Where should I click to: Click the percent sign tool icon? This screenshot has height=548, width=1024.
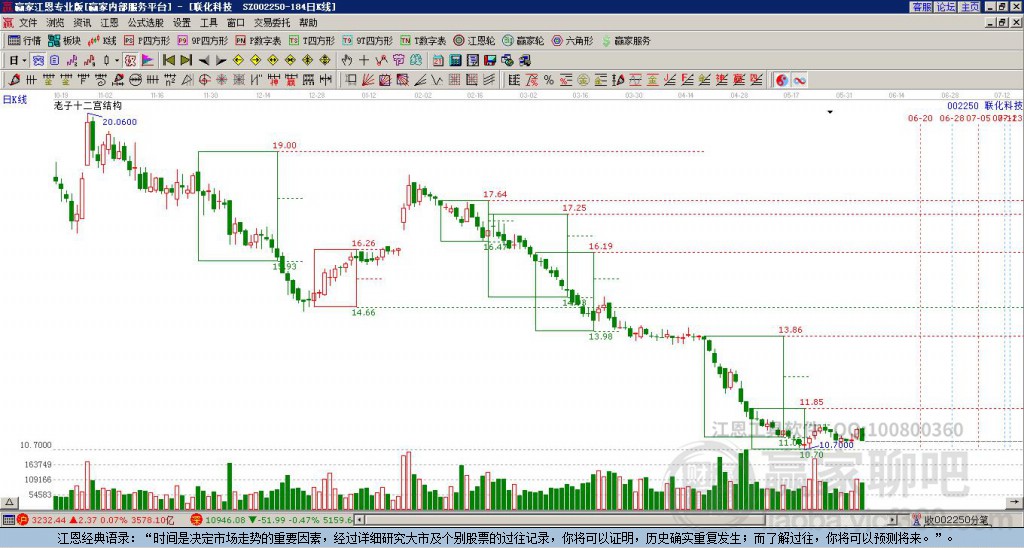click(x=549, y=80)
